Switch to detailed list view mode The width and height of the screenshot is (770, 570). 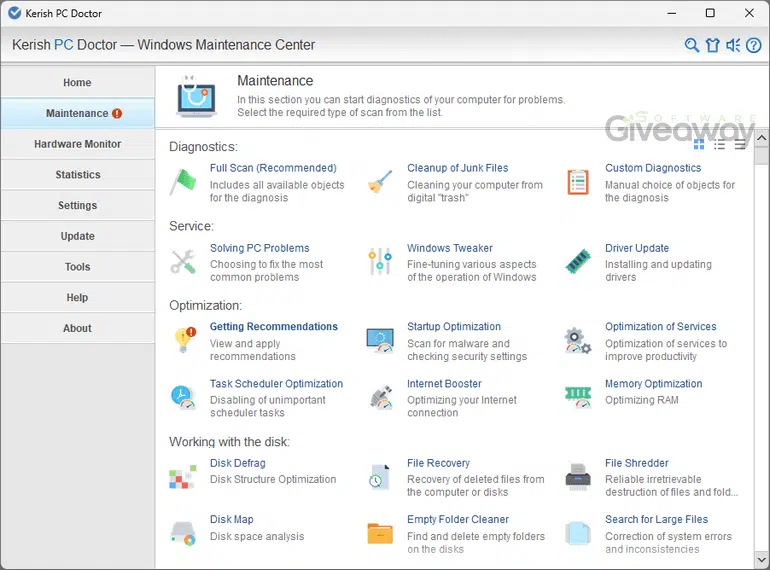(719, 144)
